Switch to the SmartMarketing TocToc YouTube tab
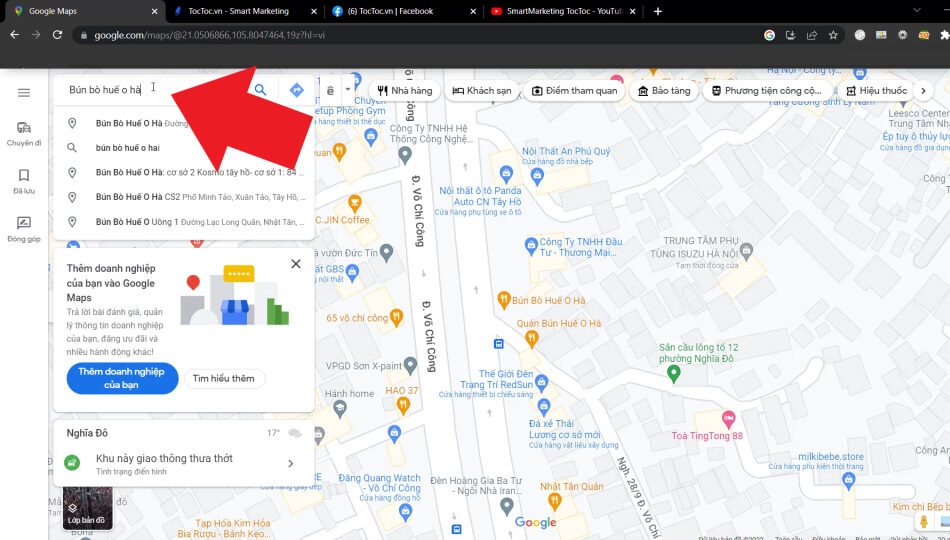The height and width of the screenshot is (540, 950). 563,11
